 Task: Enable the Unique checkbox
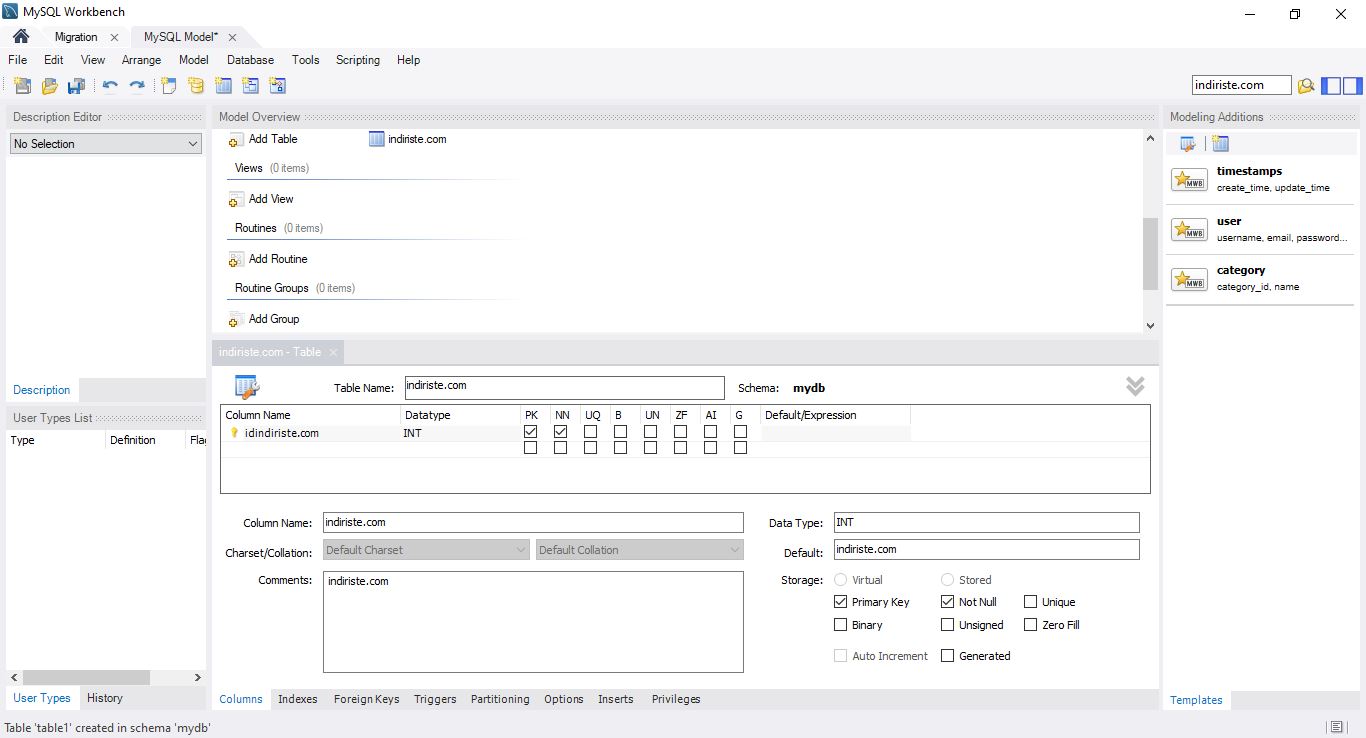coord(1030,602)
